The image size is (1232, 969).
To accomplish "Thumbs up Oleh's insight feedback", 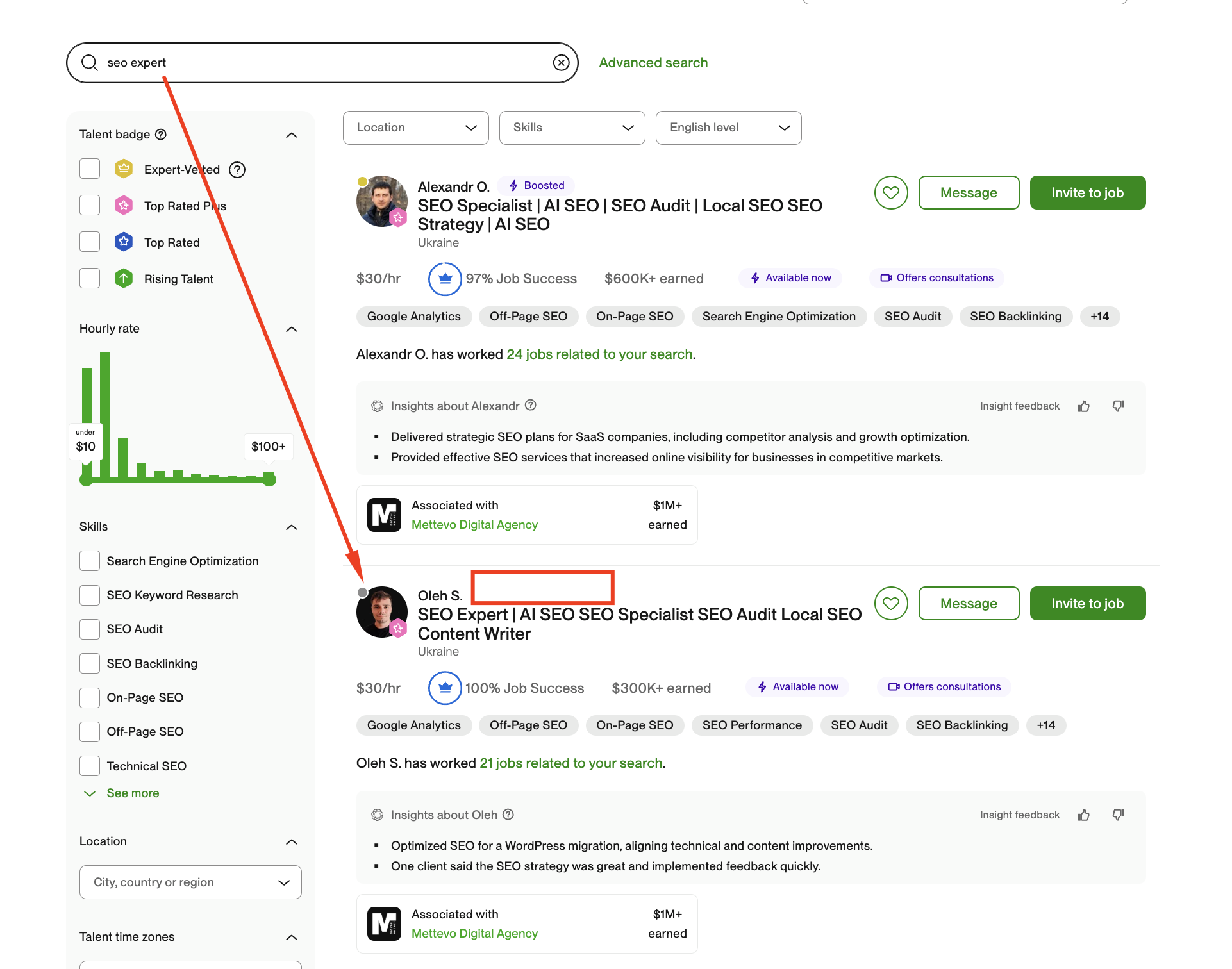I will click(x=1083, y=815).
